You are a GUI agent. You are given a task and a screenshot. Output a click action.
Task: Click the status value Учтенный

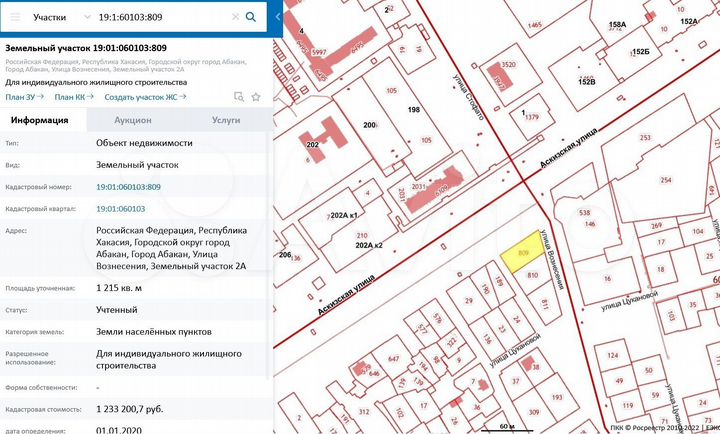coord(117,310)
